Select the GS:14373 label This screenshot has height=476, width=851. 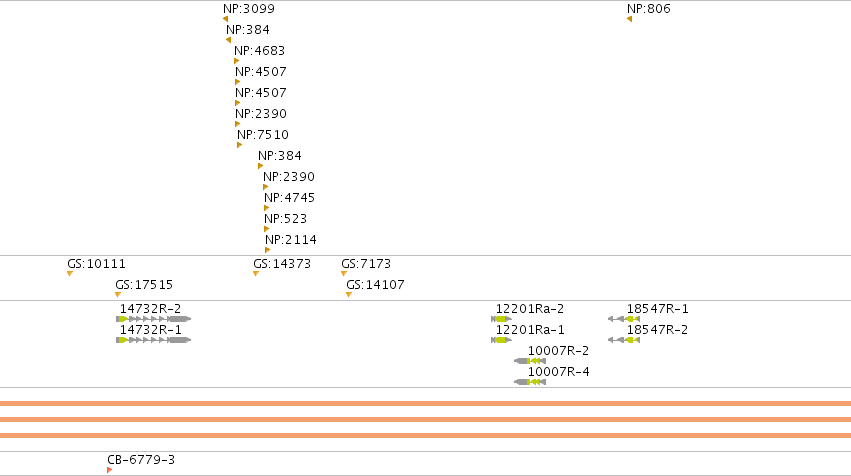[x=282, y=264]
